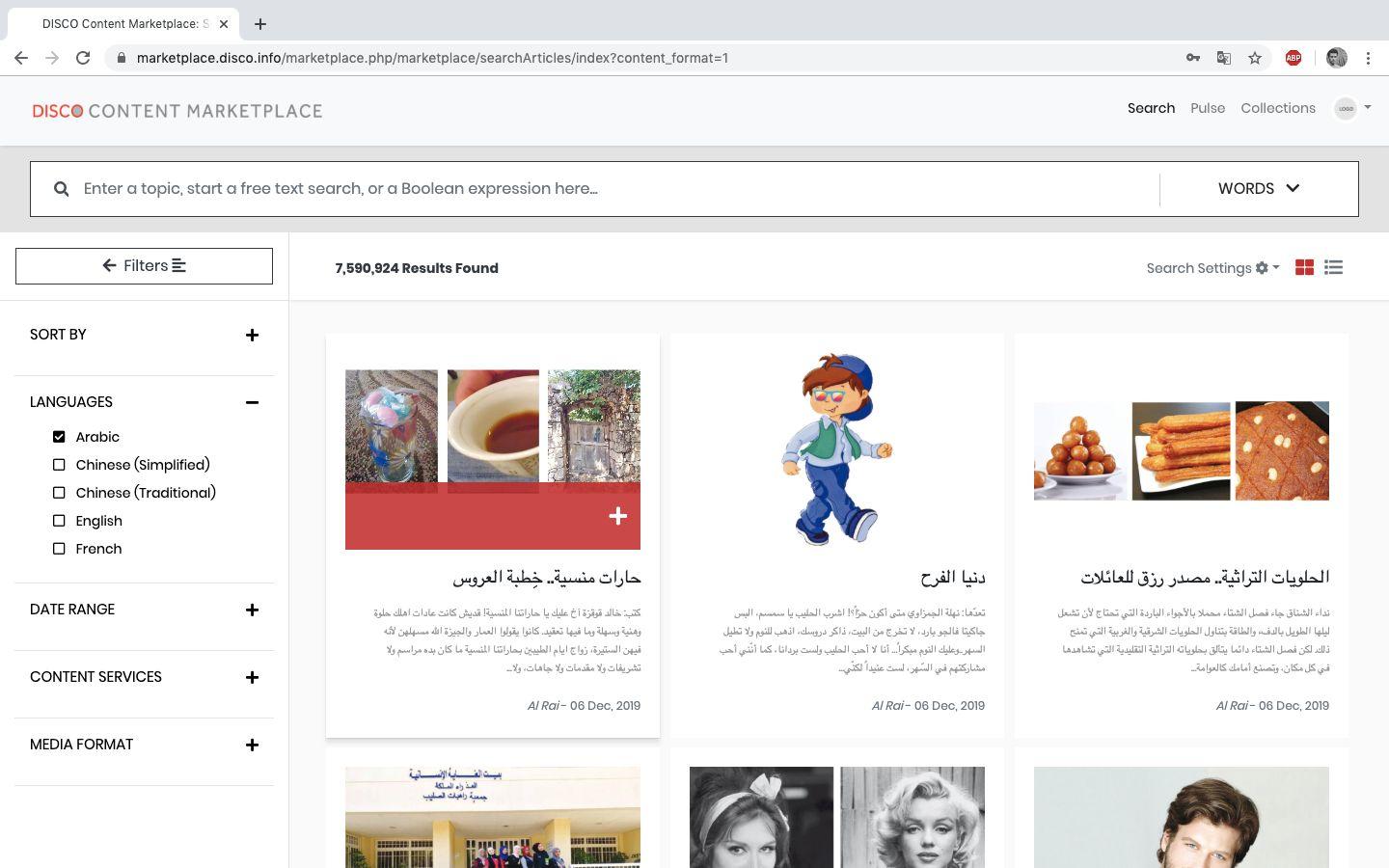Viewport: 1389px width, 868px height.
Task: Expand the Sort By section
Action: click(x=252, y=335)
